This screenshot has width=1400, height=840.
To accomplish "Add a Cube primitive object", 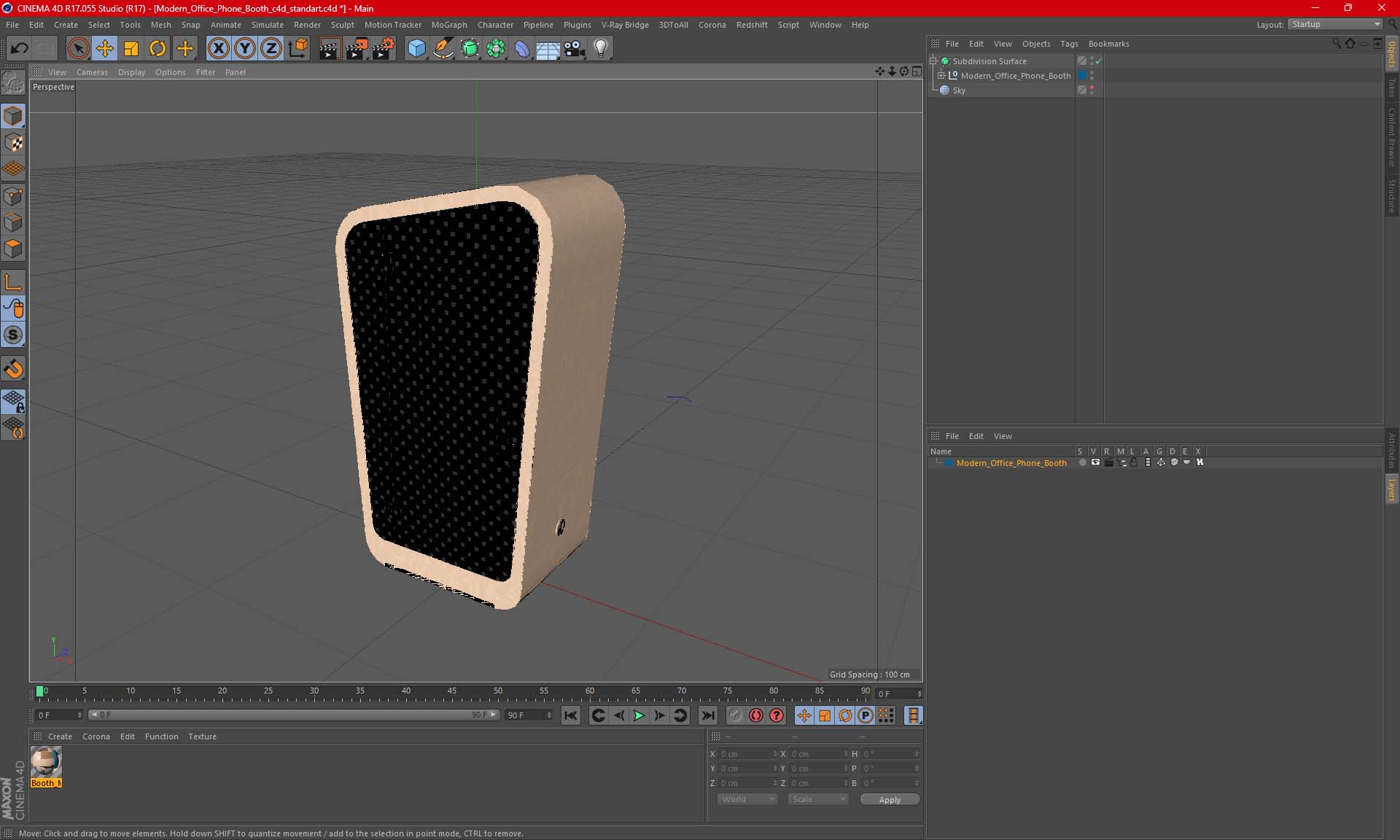I will (x=416, y=49).
